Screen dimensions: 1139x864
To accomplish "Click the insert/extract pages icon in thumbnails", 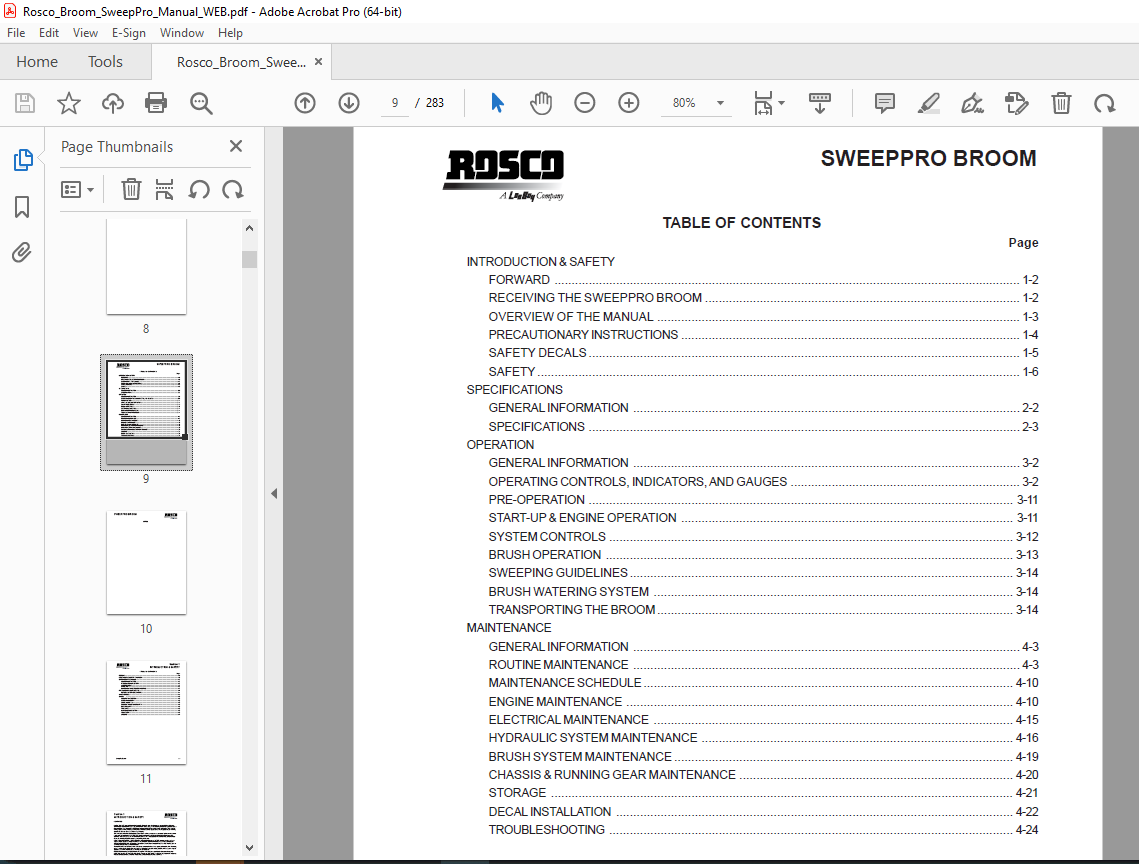I will [x=165, y=190].
